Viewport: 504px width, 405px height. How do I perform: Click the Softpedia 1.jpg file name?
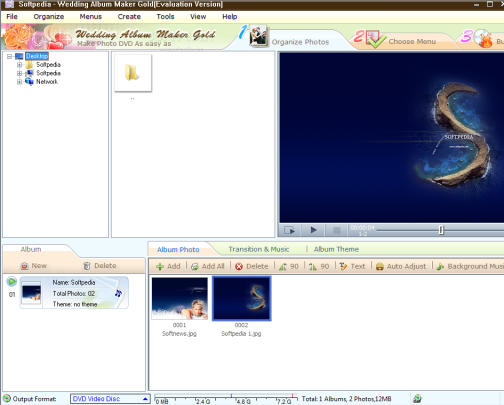pos(241,334)
